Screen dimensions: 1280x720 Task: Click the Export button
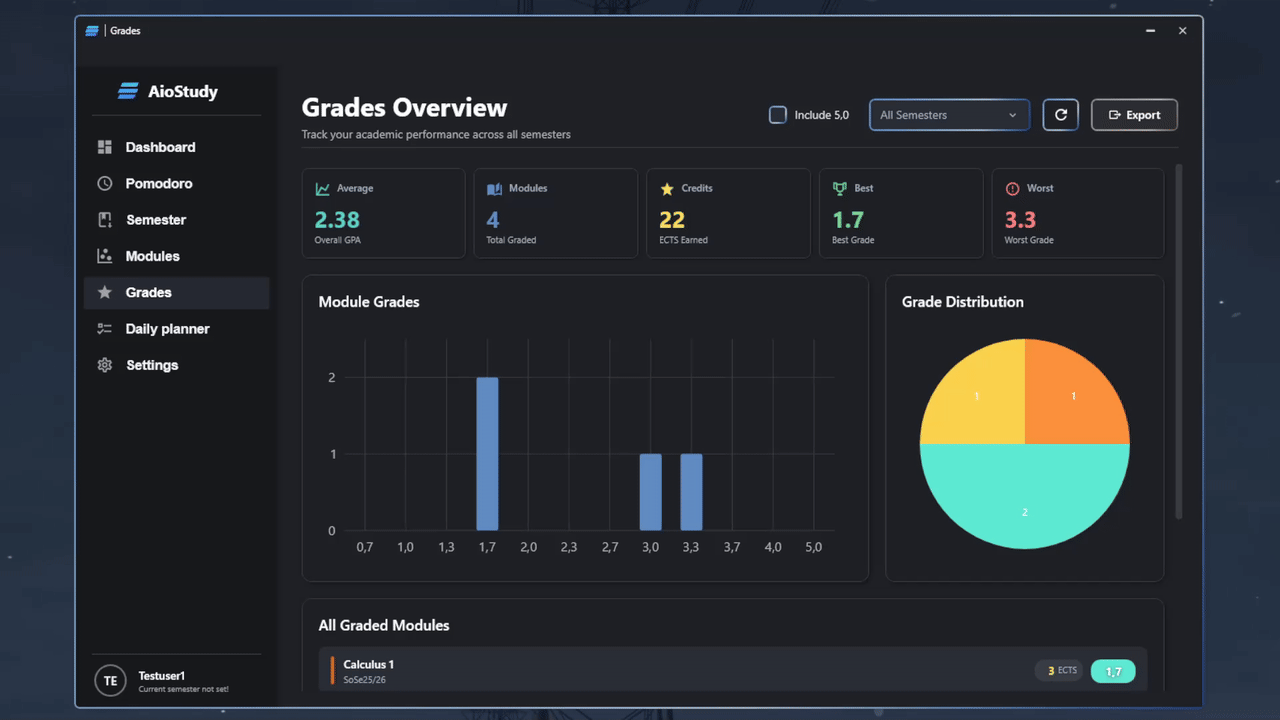(1134, 114)
